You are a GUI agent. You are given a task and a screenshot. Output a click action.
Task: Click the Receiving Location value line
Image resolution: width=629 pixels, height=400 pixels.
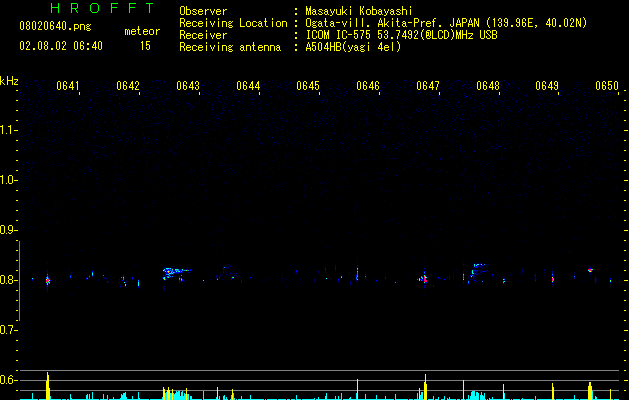coord(446,23)
